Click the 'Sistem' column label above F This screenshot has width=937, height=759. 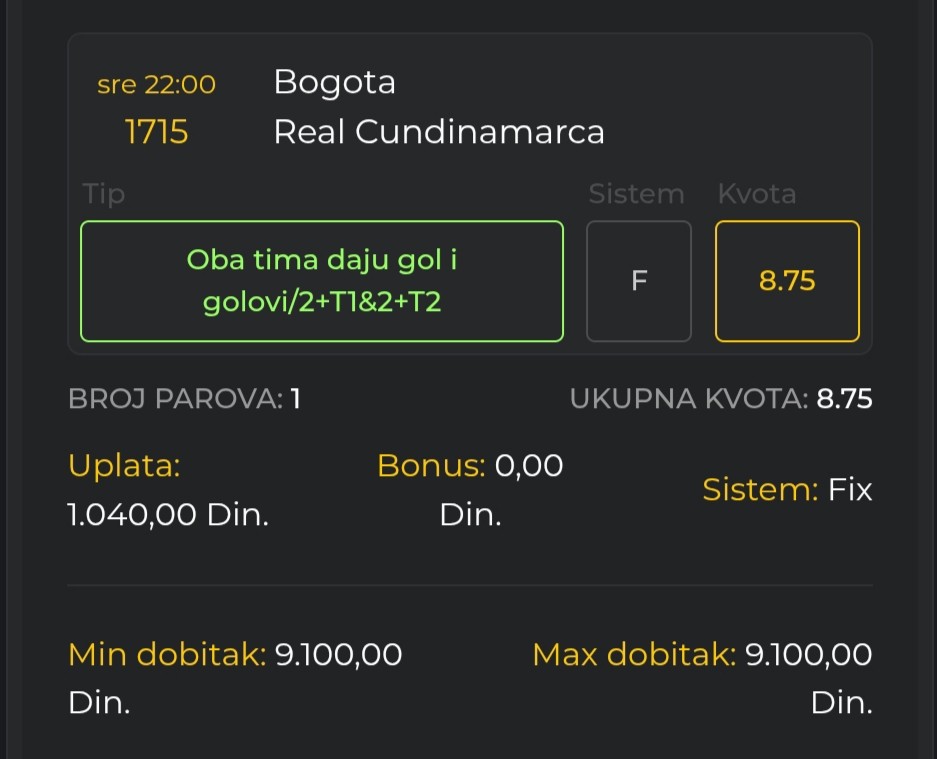pos(636,193)
